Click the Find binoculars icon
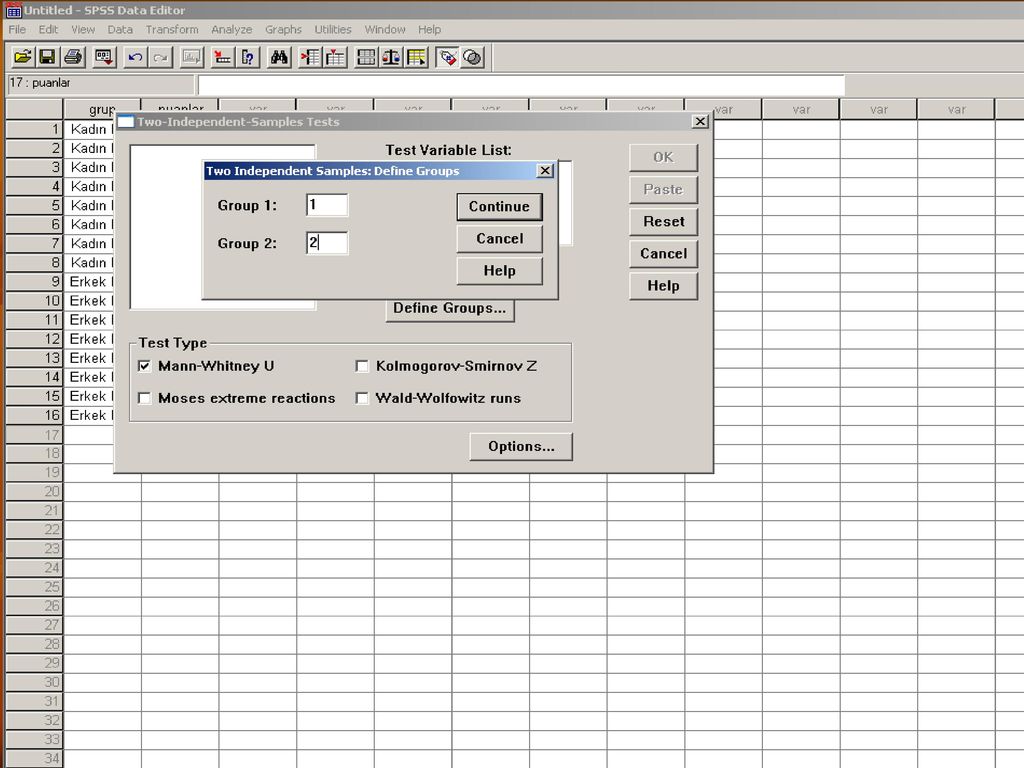The image size is (1024, 768). pos(279,57)
